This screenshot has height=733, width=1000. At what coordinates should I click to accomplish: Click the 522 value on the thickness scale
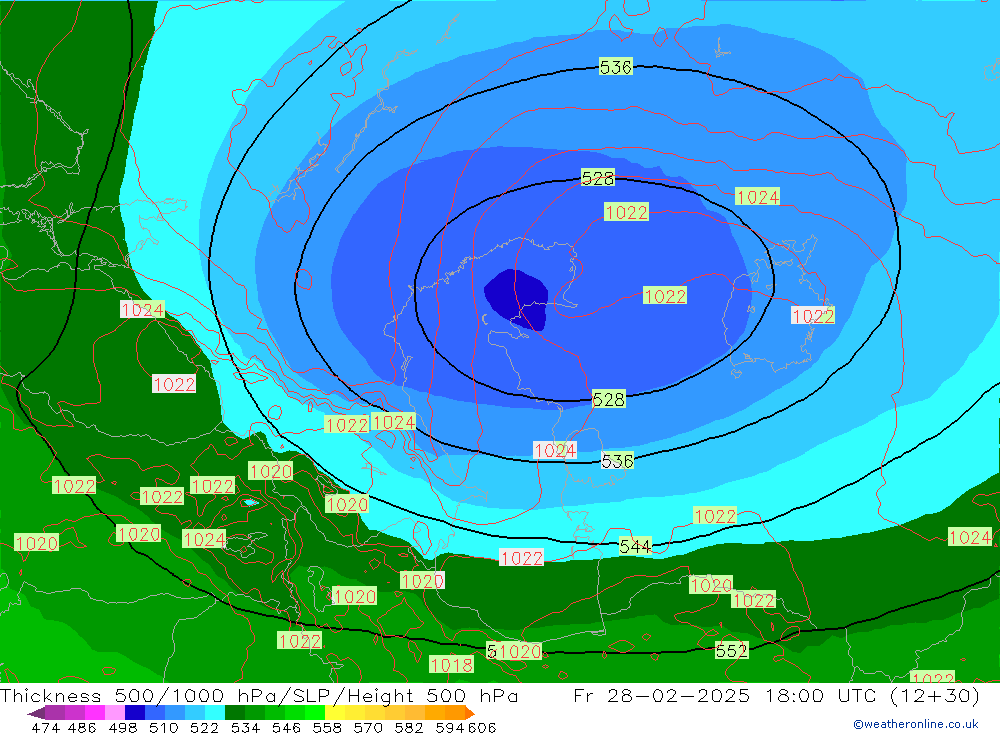pyautogui.click(x=204, y=727)
